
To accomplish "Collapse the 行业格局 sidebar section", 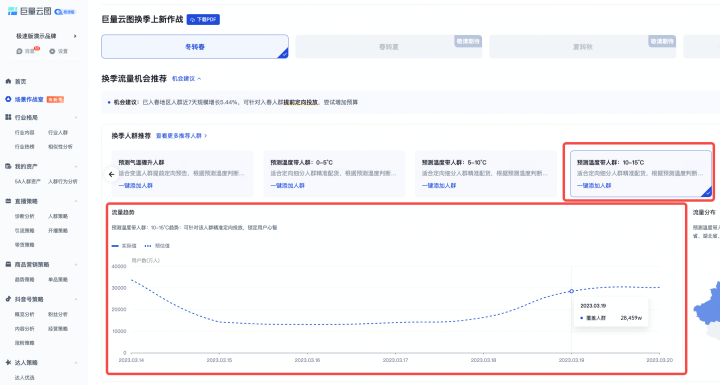I will [76, 118].
